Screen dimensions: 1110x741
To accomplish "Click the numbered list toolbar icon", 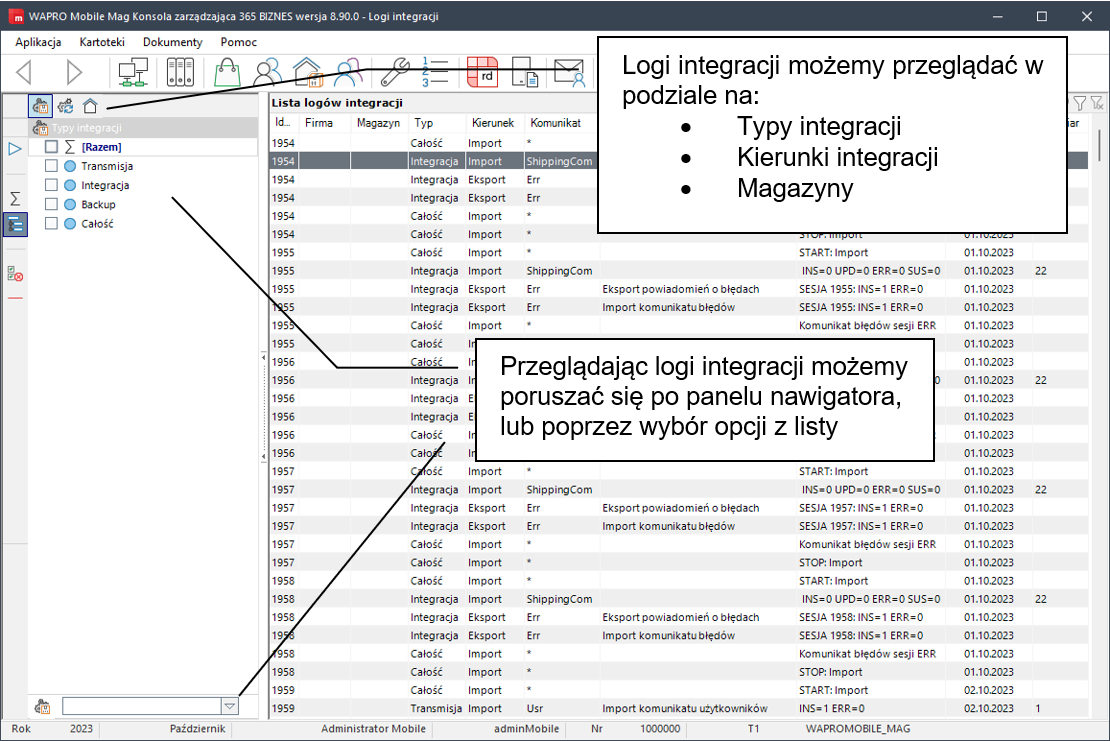I will 435,72.
